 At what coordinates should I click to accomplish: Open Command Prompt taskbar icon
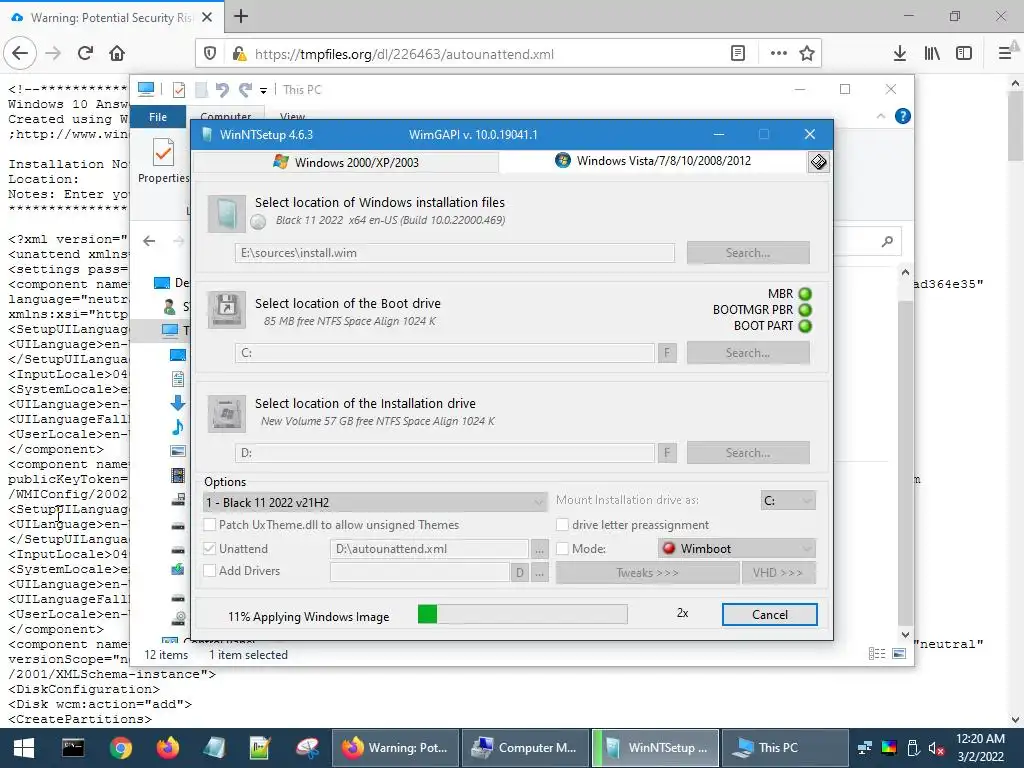coord(72,748)
